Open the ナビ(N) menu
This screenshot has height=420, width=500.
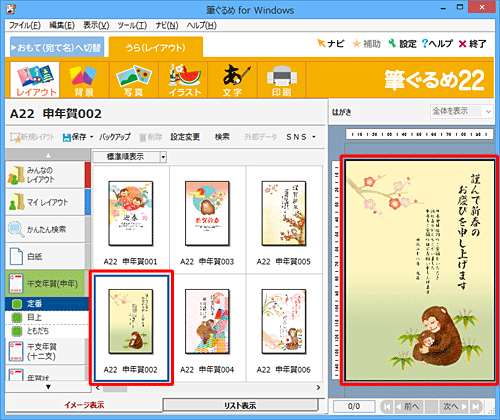click(x=167, y=25)
